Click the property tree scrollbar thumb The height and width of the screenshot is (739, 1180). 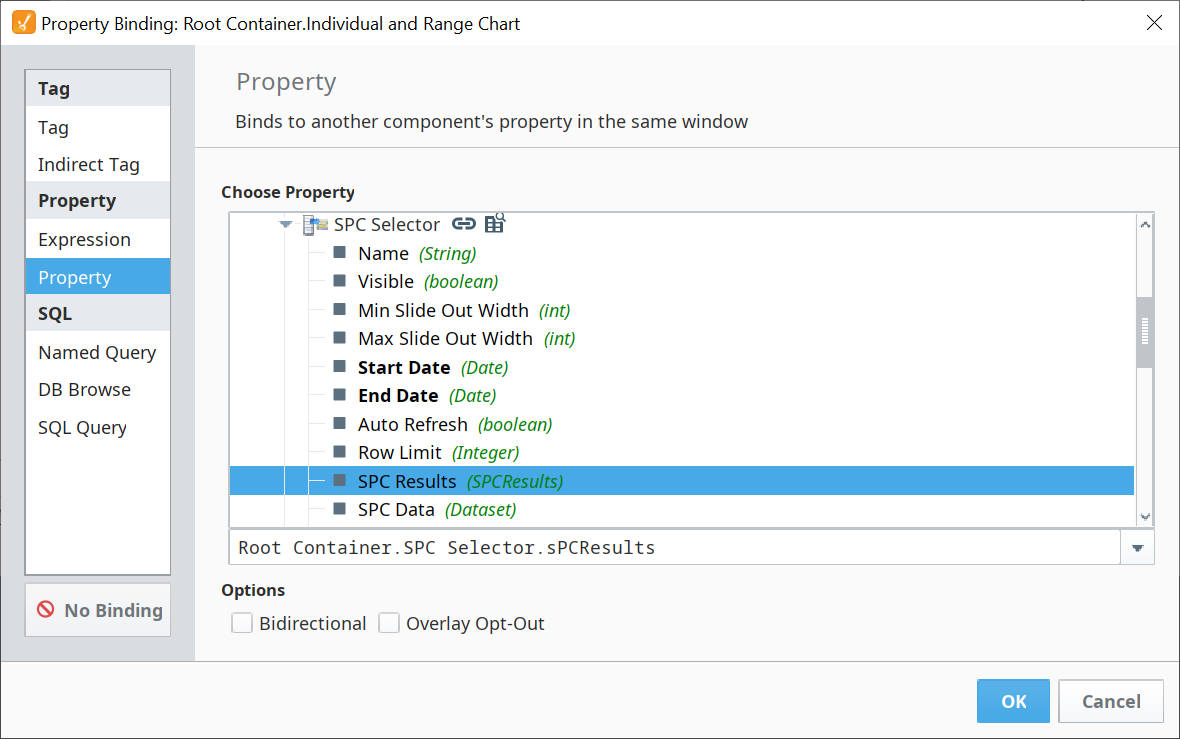(x=1145, y=330)
